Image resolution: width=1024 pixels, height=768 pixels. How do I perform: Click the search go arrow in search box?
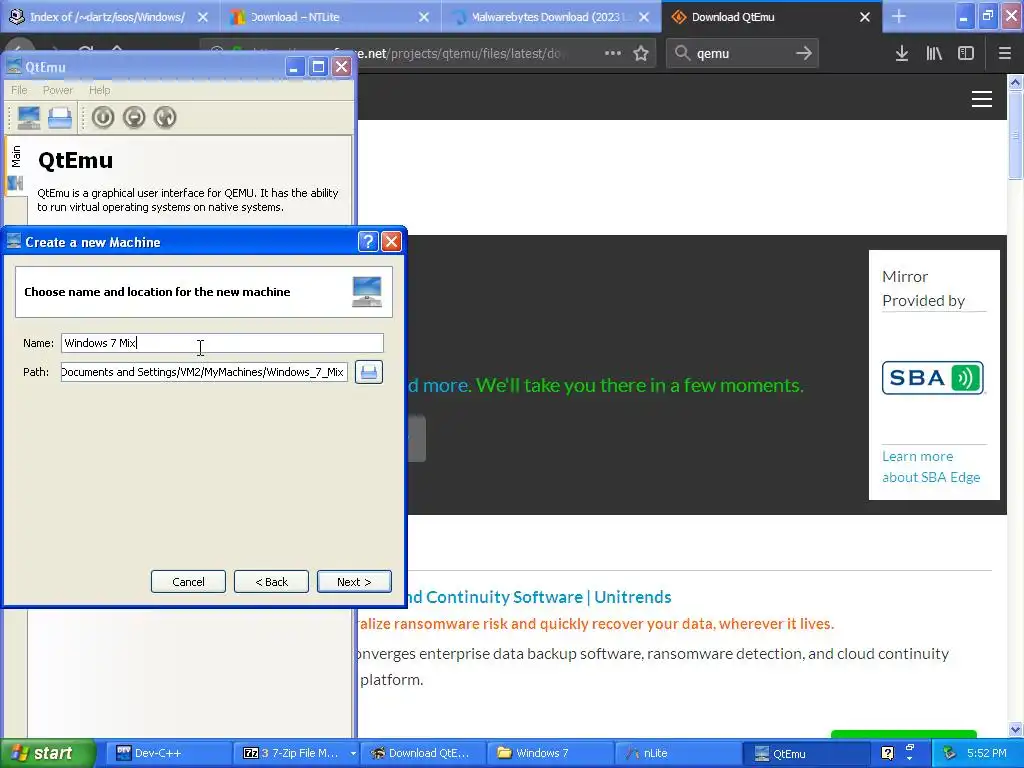(804, 54)
